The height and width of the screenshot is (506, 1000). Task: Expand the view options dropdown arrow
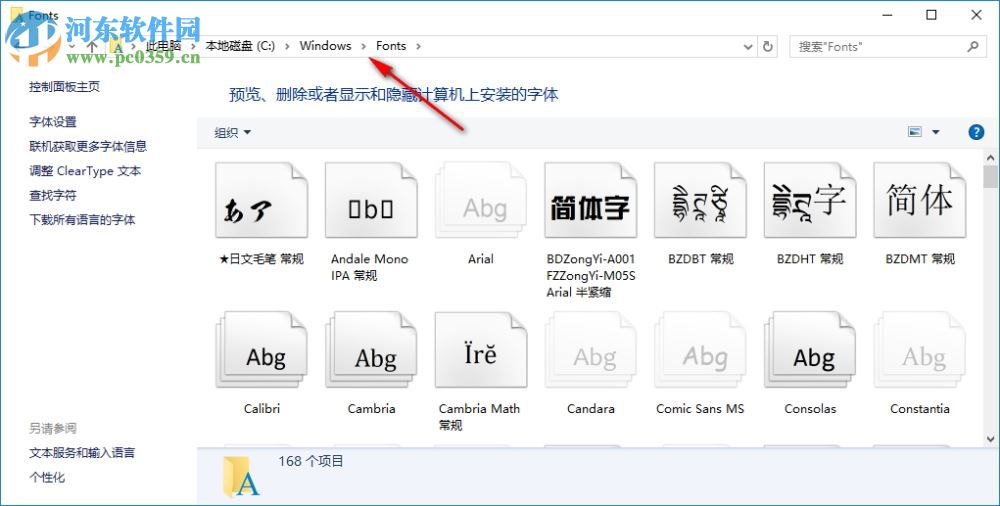(936, 132)
